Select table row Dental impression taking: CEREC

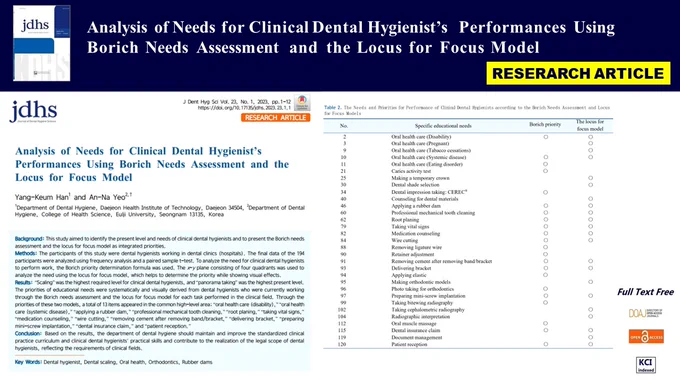(468, 192)
